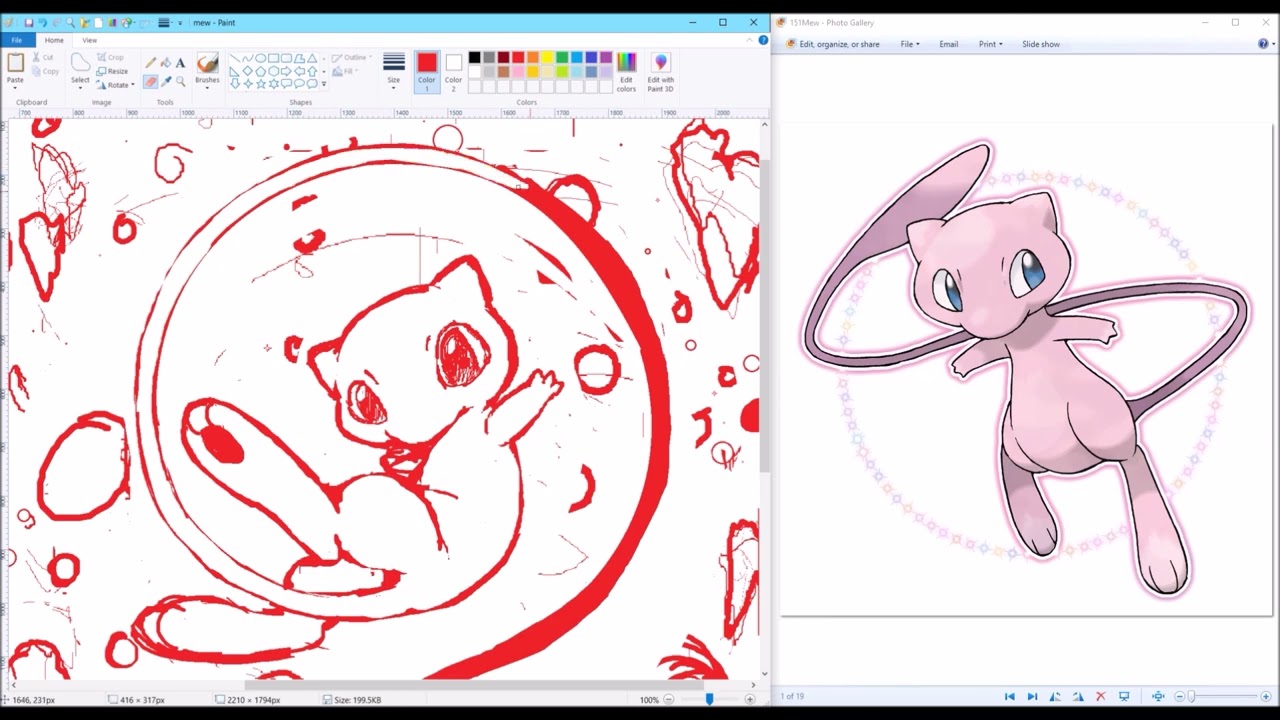Start slide show icon in Photo Gallery bottom bar
The height and width of the screenshot is (720, 1280).
pyautogui.click(x=1124, y=696)
